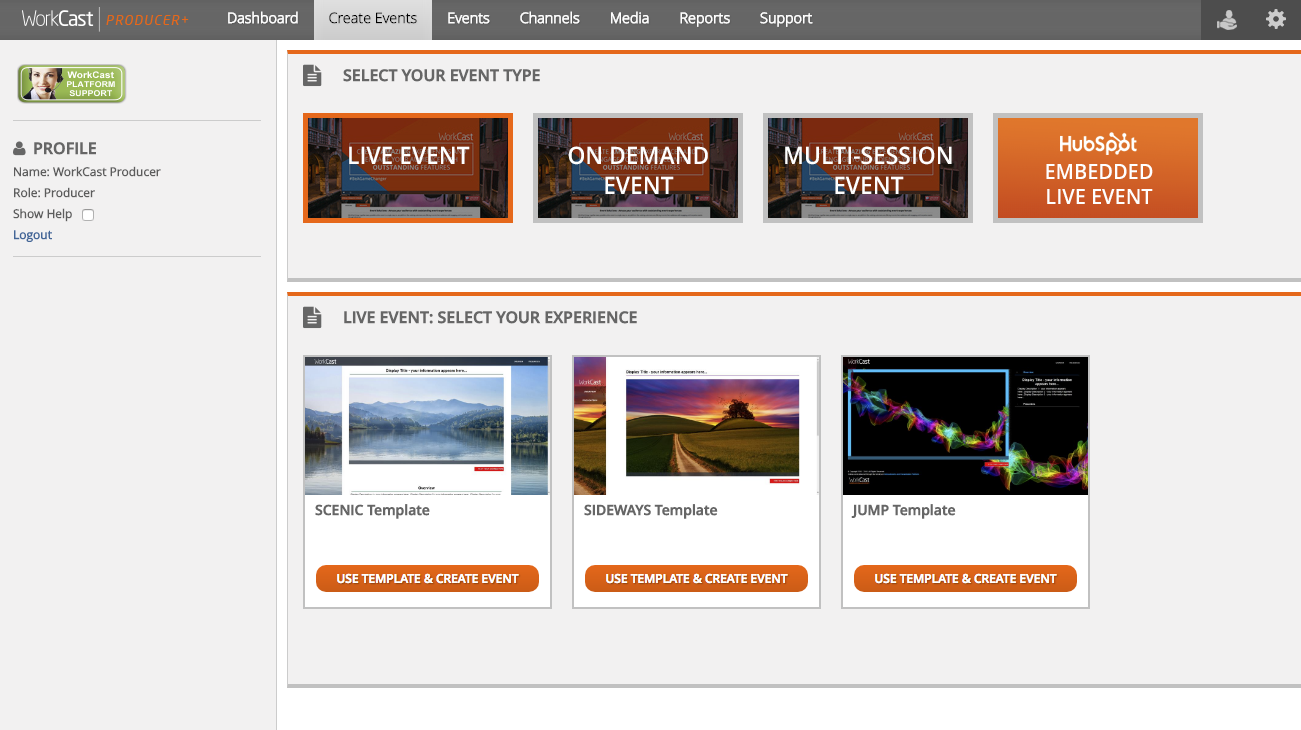Click the PROFILE heading text
The image size is (1301, 730).
(65, 148)
